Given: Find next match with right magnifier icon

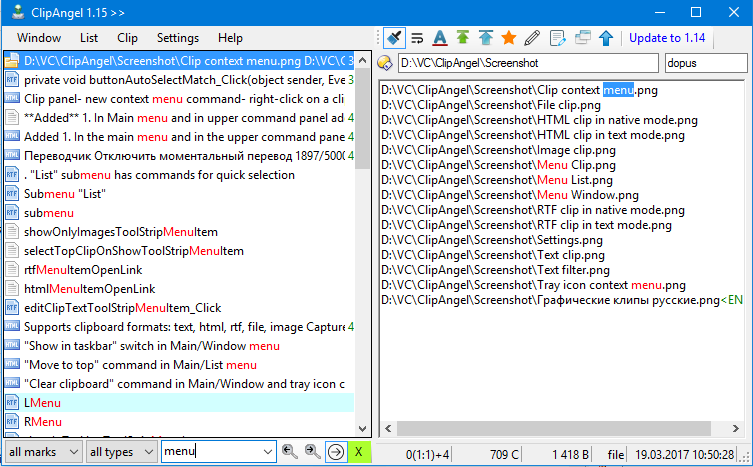Looking at the screenshot, I should click(312, 452).
